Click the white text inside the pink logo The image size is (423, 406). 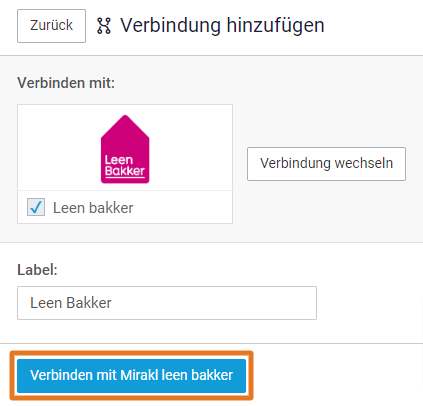pyautogui.click(x=125, y=165)
